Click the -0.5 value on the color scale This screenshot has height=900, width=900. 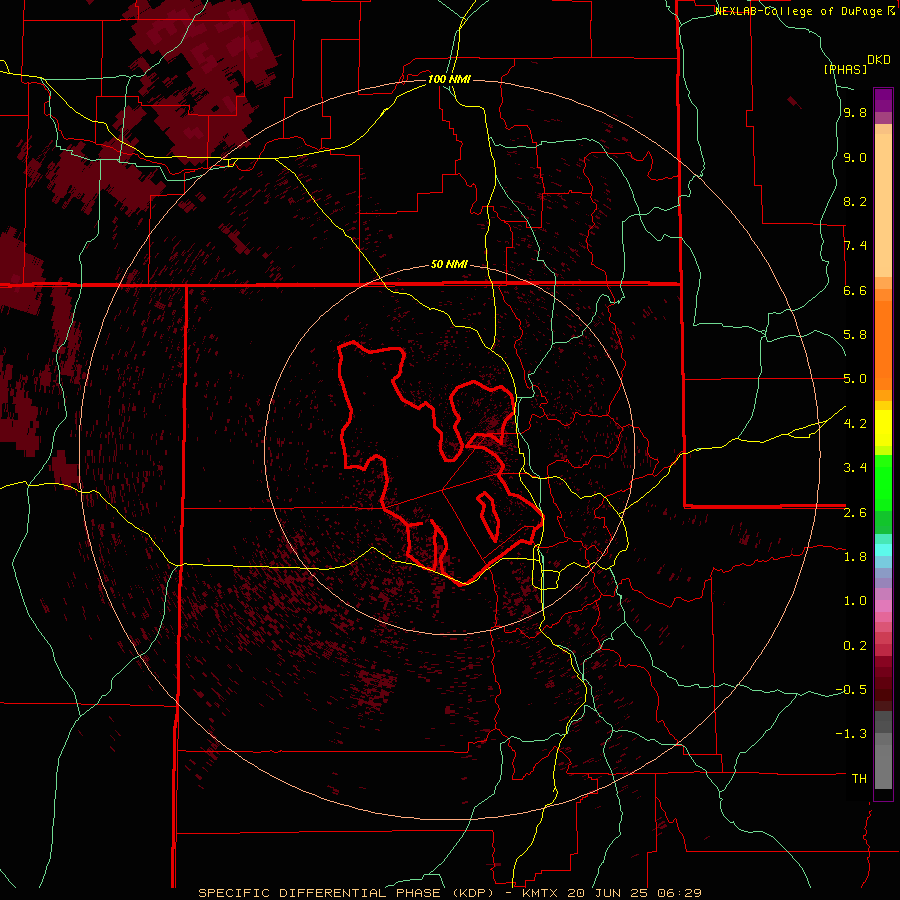pos(851,690)
